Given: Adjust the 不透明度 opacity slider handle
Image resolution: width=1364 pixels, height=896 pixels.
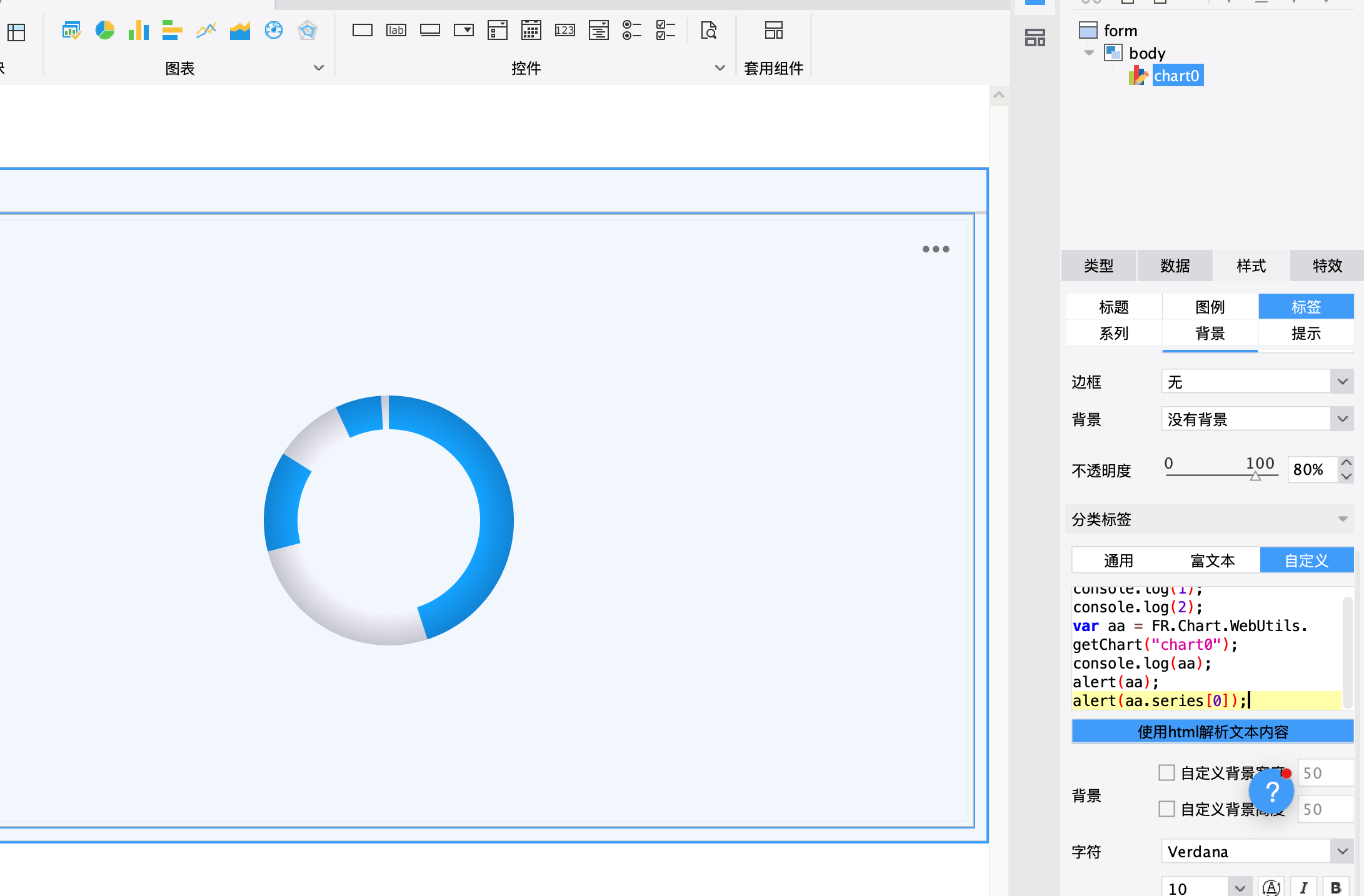Looking at the screenshot, I should [x=1255, y=476].
